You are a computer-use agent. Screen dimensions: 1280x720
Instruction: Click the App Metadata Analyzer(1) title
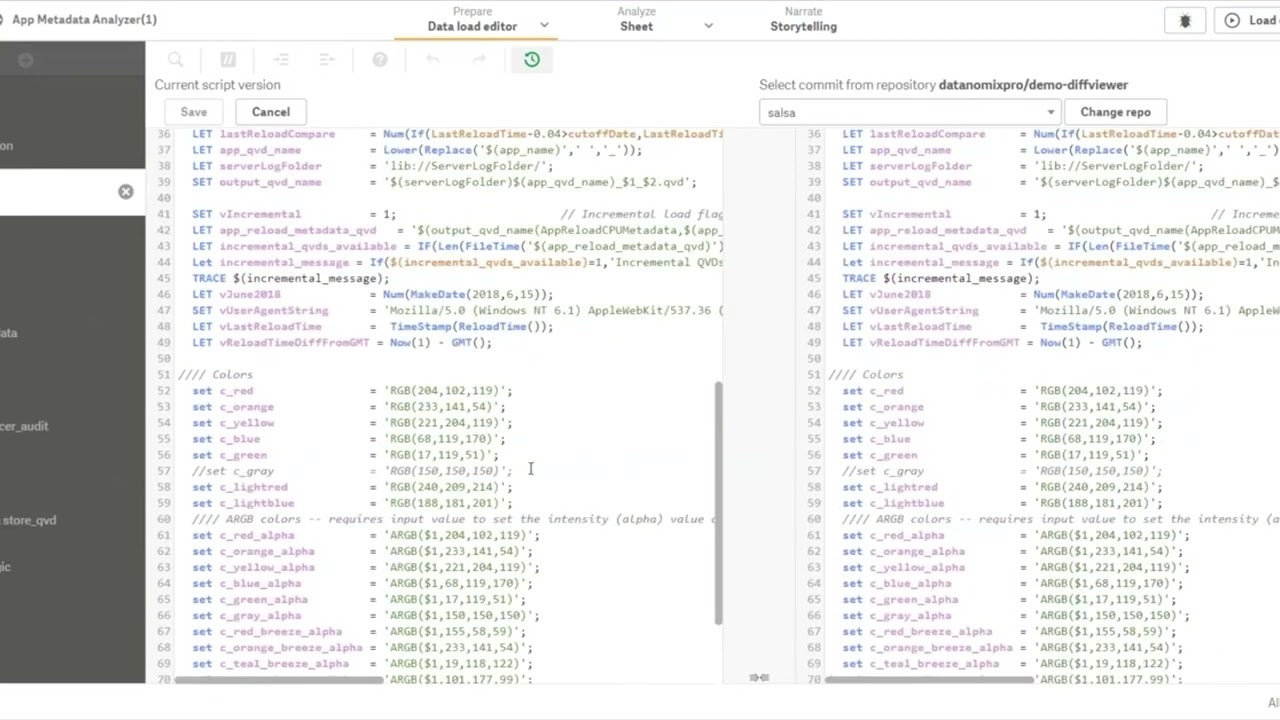coord(84,19)
